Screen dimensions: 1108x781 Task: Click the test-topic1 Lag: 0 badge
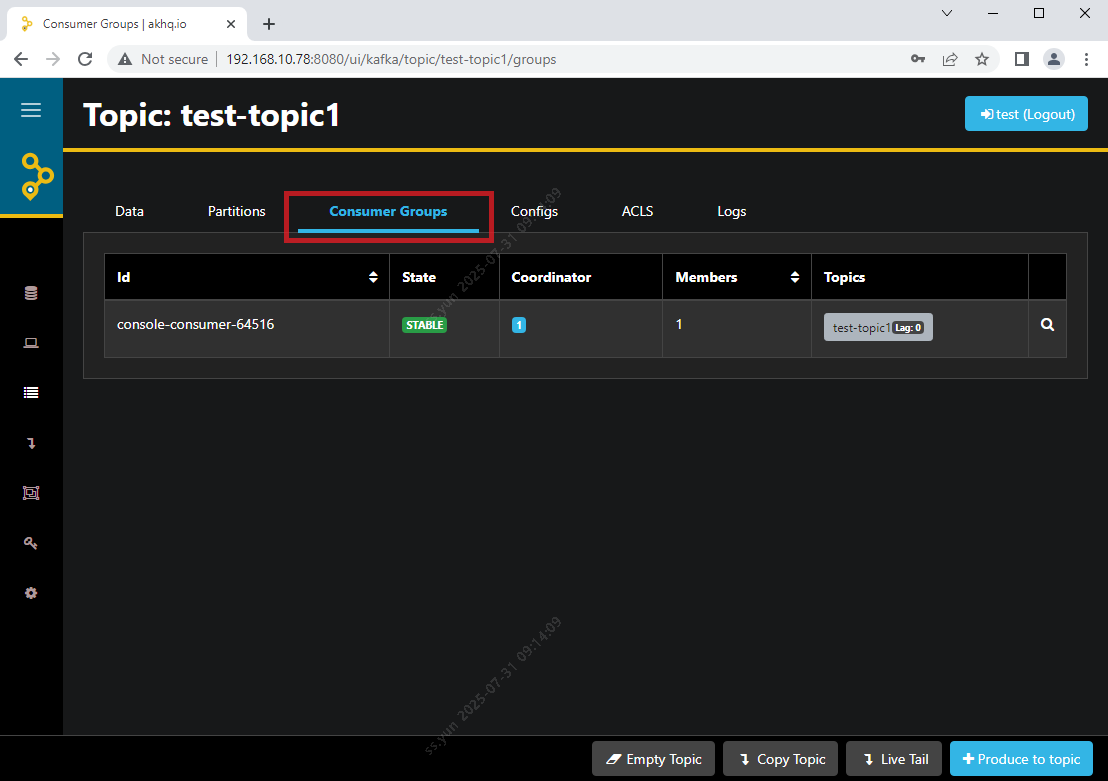878,327
